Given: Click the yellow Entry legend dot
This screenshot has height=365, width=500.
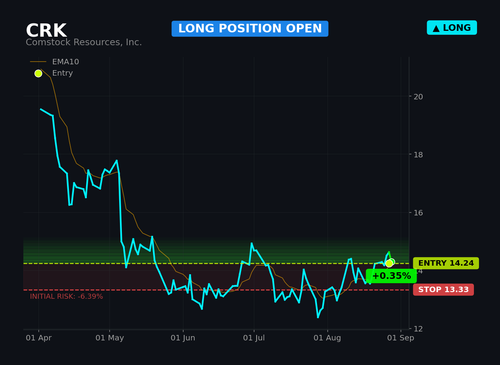Looking at the screenshot, I should tap(38, 73).
